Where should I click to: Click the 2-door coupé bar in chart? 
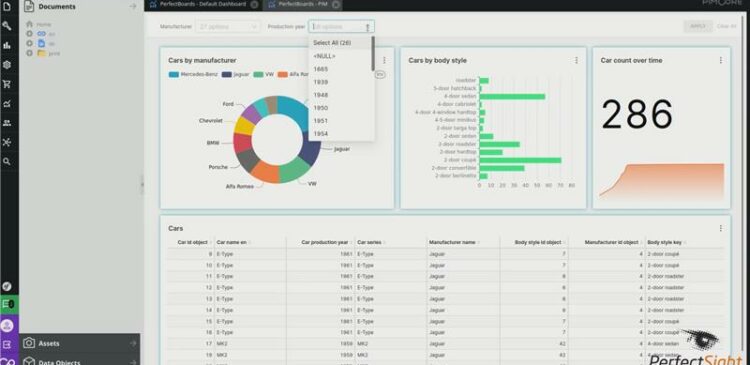(520, 160)
